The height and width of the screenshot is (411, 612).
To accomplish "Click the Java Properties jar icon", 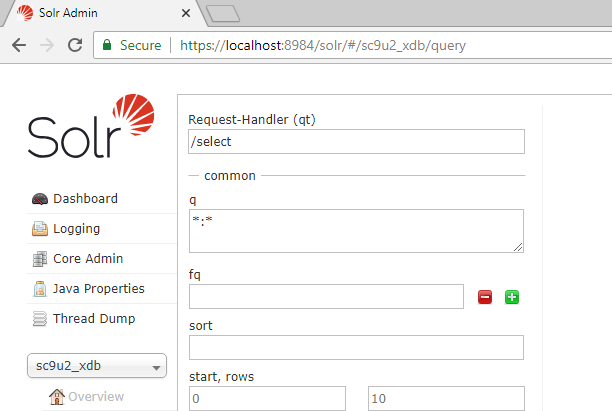I will click(40, 289).
